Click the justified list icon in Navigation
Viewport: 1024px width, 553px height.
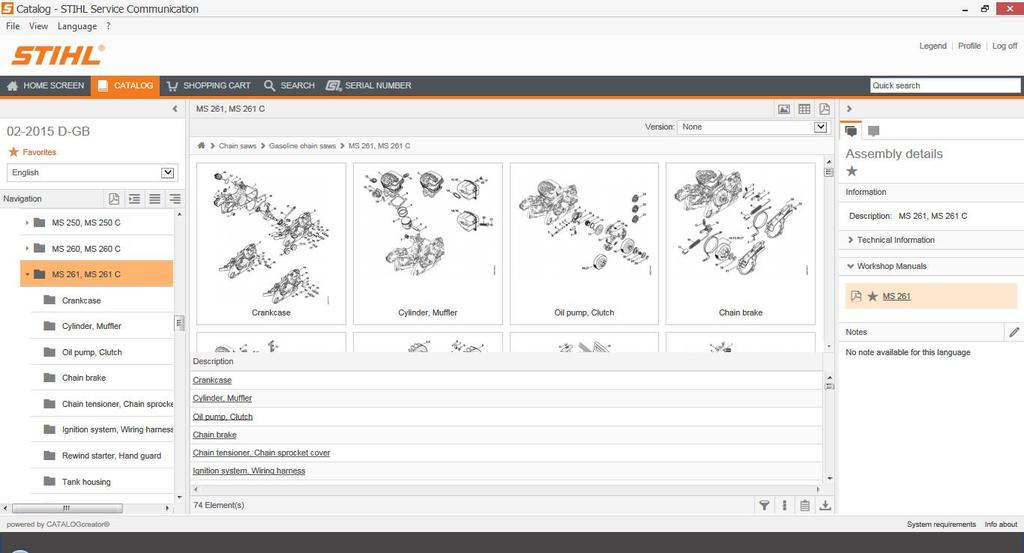pos(154,198)
